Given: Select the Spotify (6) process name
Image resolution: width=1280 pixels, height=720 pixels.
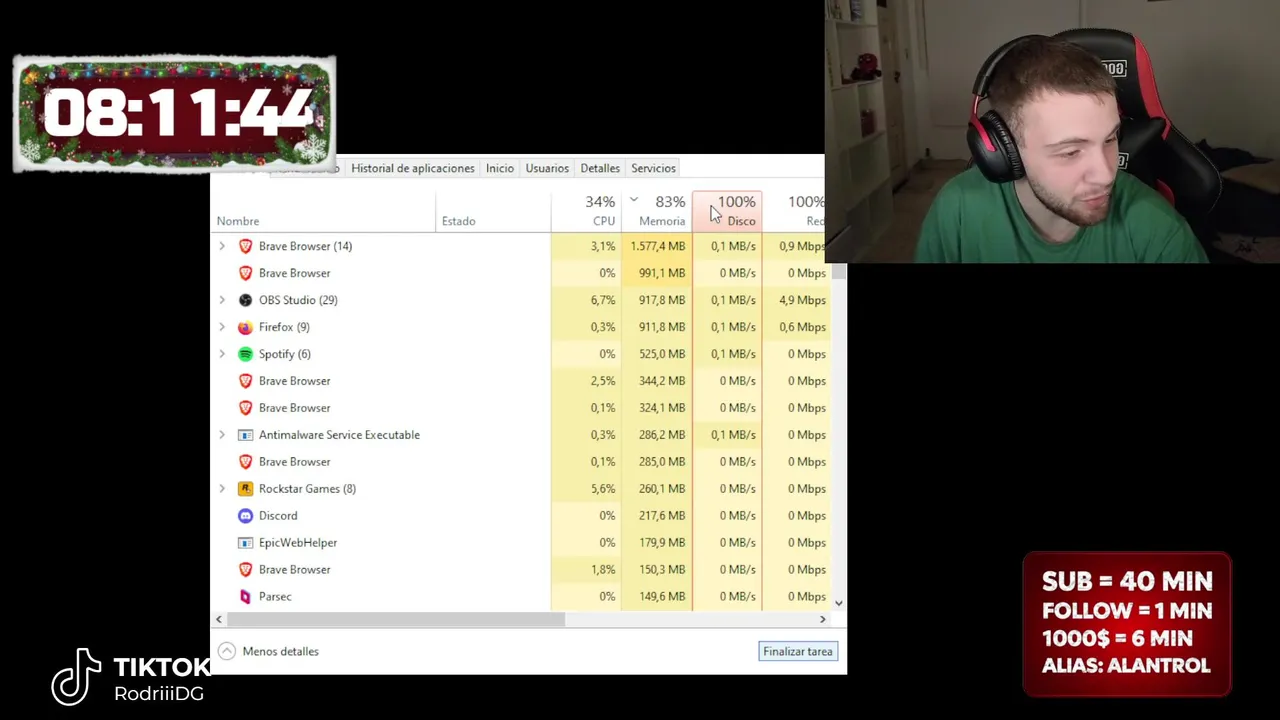Looking at the screenshot, I should [x=285, y=354].
